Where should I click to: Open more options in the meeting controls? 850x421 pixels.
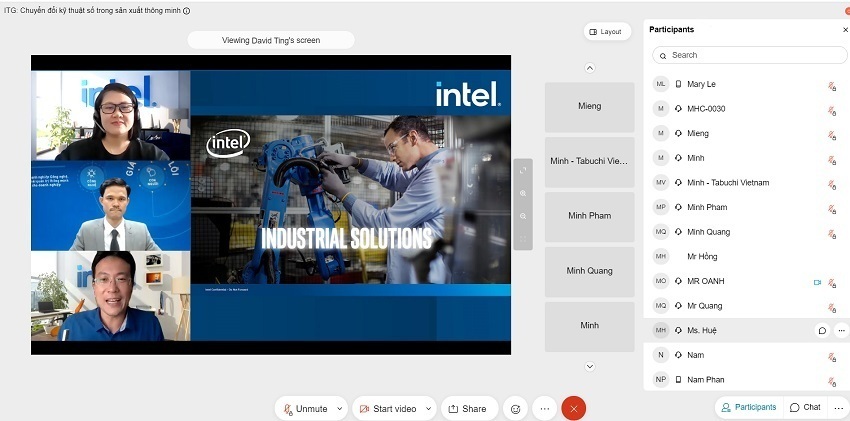pyautogui.click(x=545, y=409)
